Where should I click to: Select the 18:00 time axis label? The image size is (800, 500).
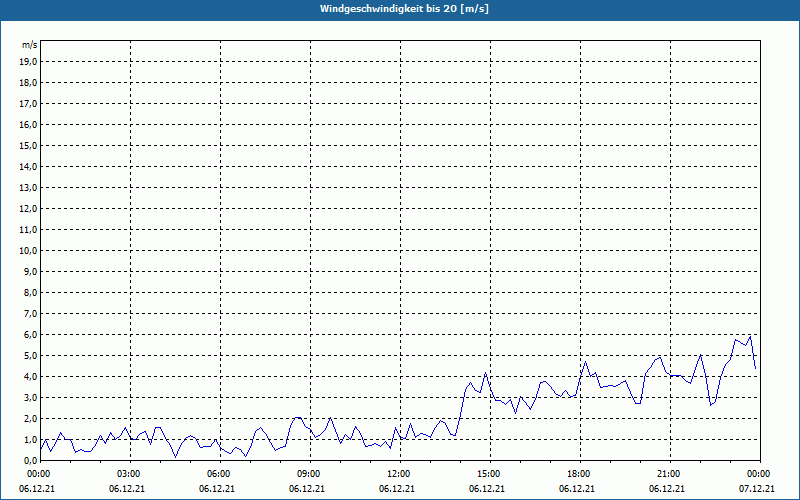578,473
